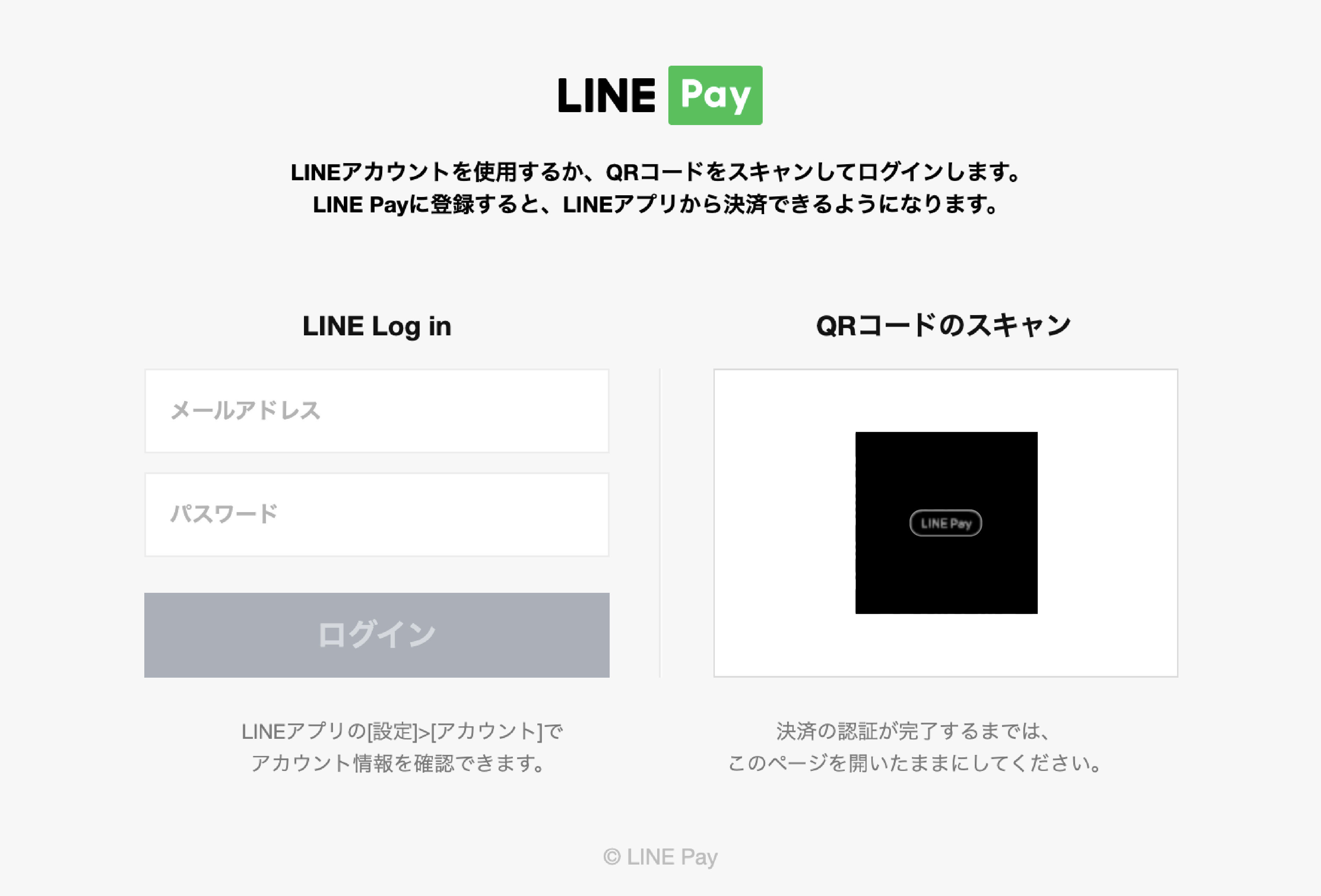Click the LINE Pay pill inside QR code
This screenshot has height=896, width=1321.
point(946,523)
